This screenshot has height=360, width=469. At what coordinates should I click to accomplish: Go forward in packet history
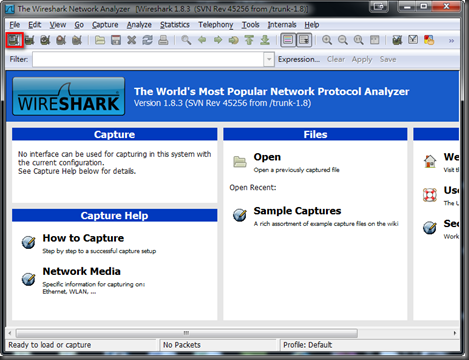point(218,40)
